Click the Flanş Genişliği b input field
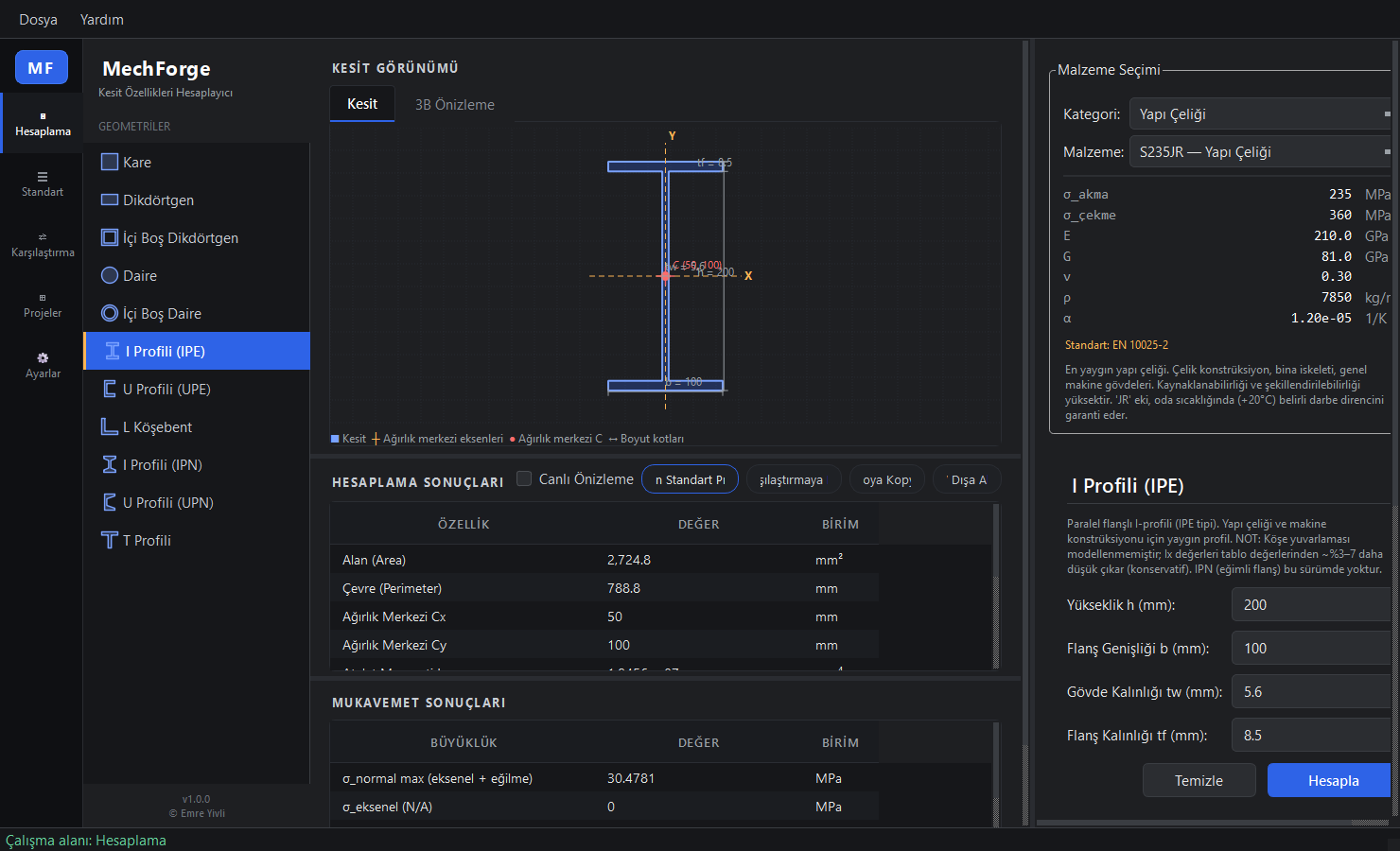 [1311, 648]
